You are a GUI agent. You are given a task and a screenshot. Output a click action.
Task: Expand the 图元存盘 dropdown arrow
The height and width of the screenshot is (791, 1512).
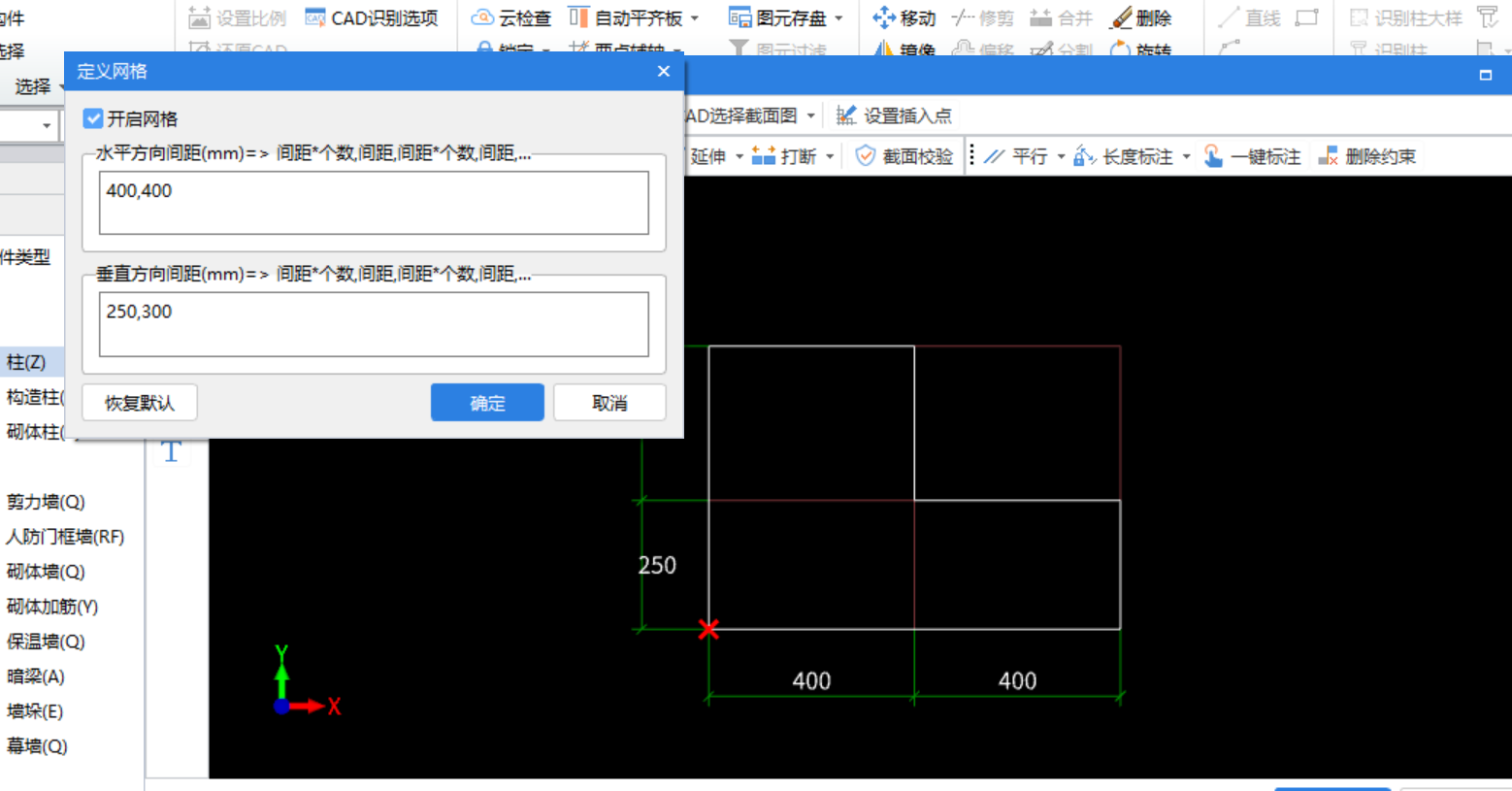point(838,18)
